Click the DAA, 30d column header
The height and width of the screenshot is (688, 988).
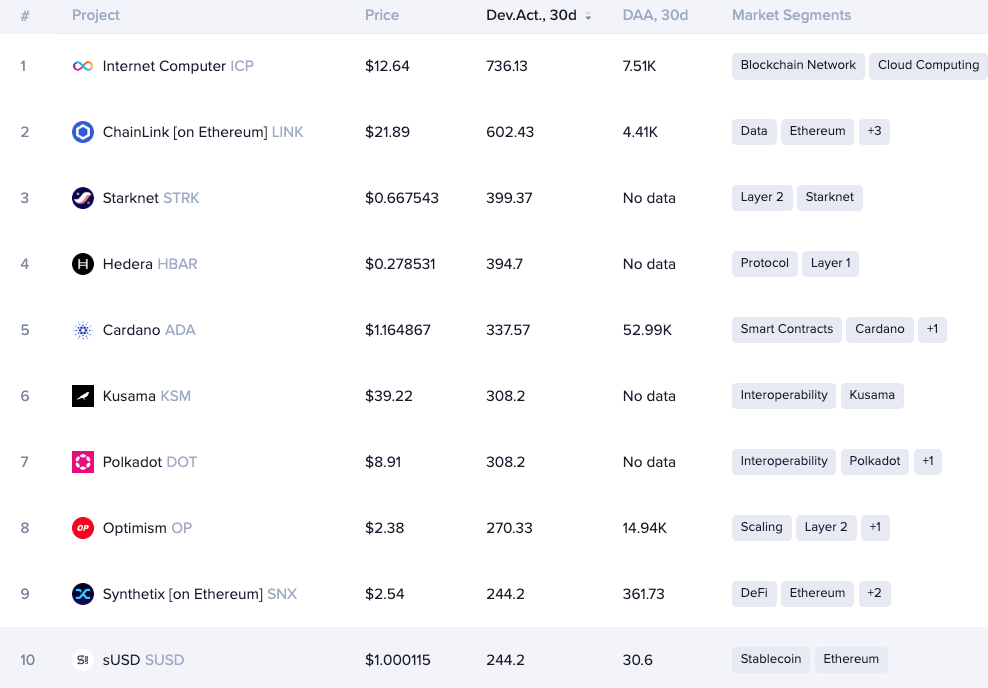pyautogui.click(x=655, y=15)
